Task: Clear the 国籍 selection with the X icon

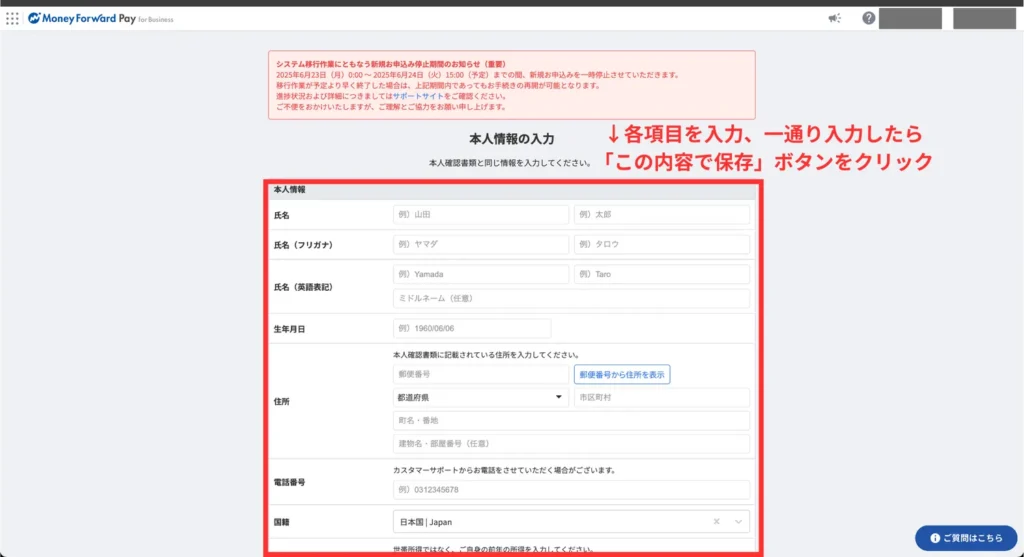Action: coord(716,522)
